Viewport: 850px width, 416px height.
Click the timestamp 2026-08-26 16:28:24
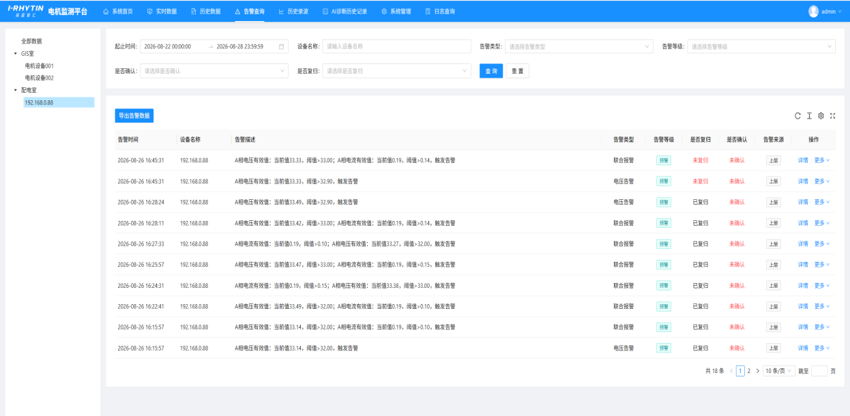click(x=141, y=202)
